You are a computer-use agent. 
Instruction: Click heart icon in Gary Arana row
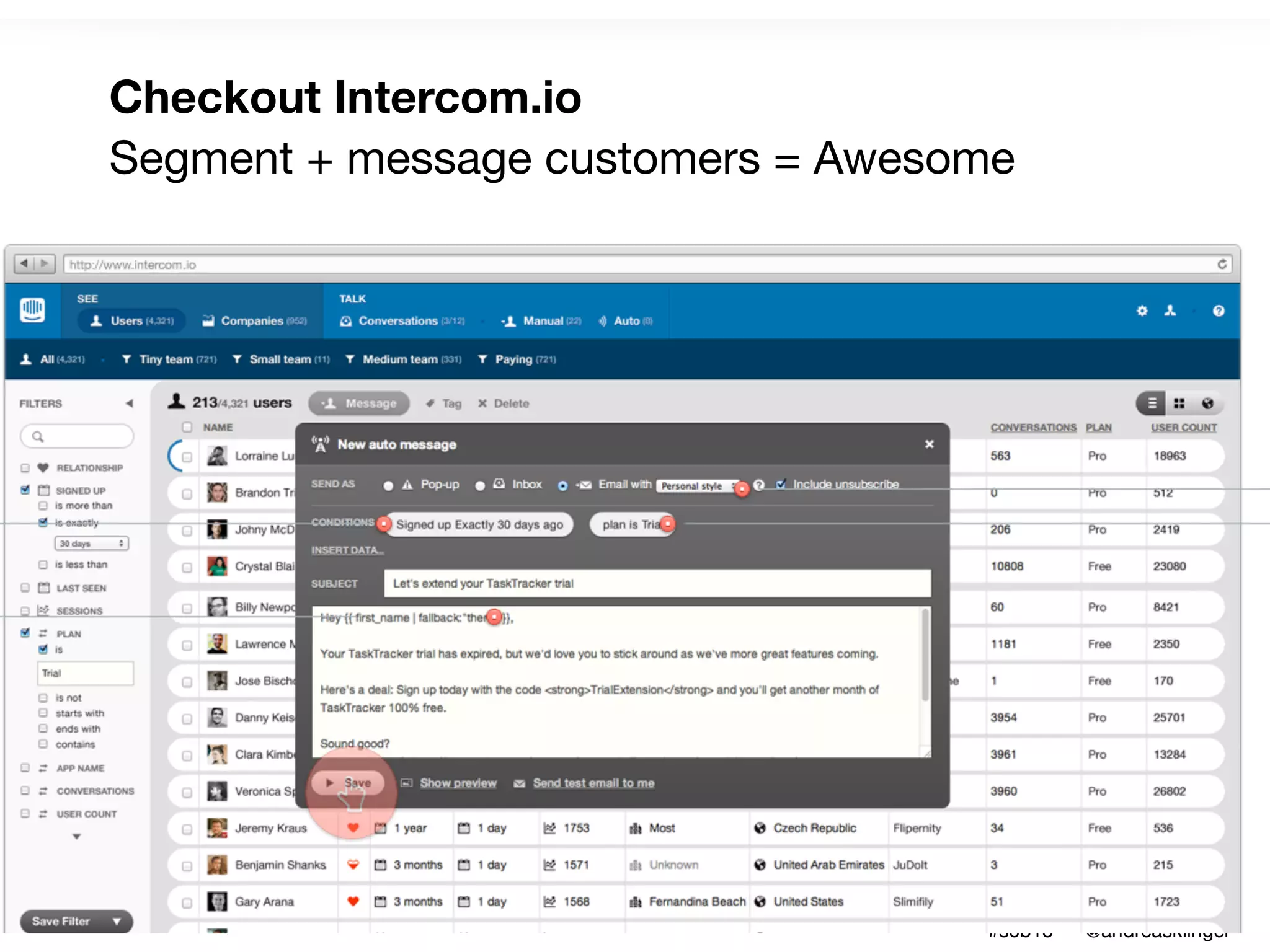point(353,902)
